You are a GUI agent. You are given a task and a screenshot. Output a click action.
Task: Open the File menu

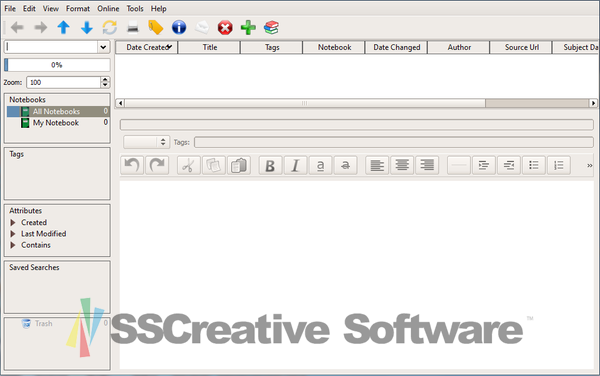(10, 8)
